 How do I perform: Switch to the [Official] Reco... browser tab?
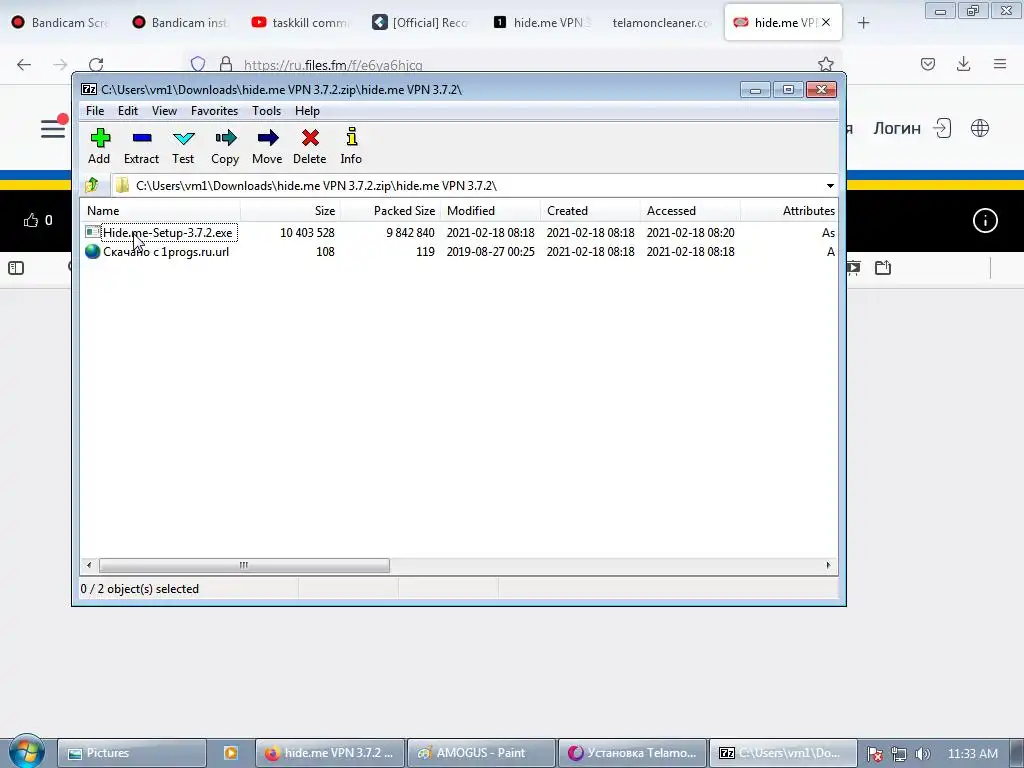(x=421, y=23)
